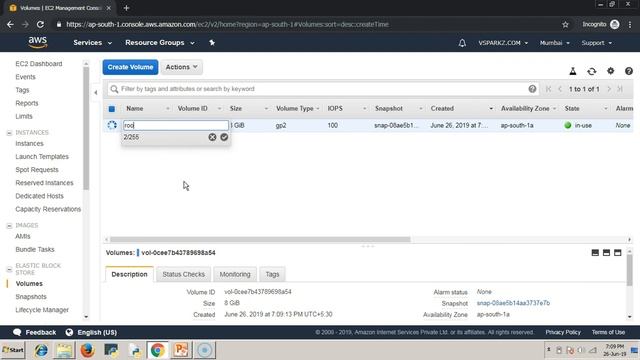Open the Services menu
The width and height of the screenshot is (640, 360).
pyautogui.click(x=92, y=42)
